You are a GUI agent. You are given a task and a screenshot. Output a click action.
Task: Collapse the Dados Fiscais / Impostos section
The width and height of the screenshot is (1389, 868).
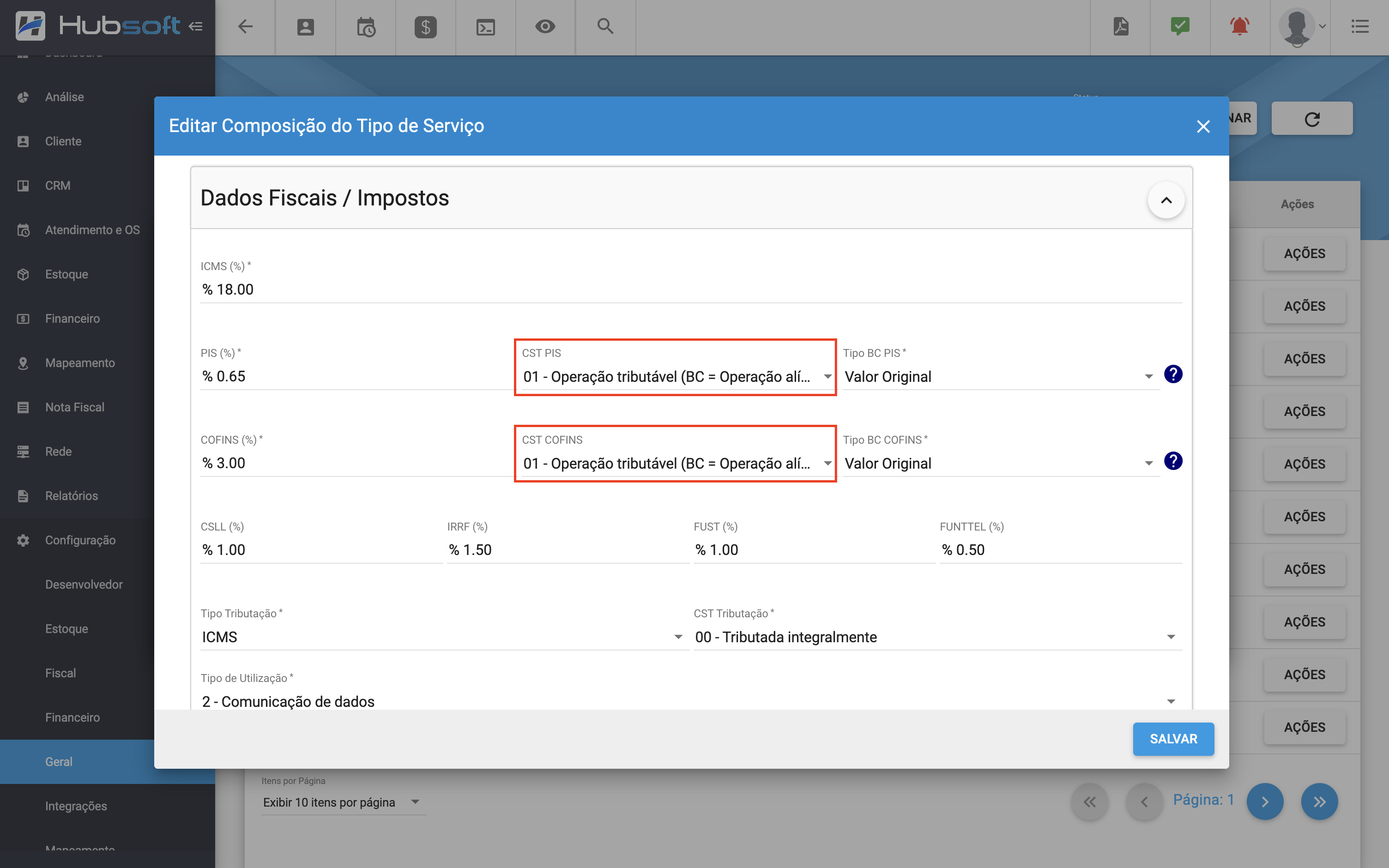coord(1166,200)
